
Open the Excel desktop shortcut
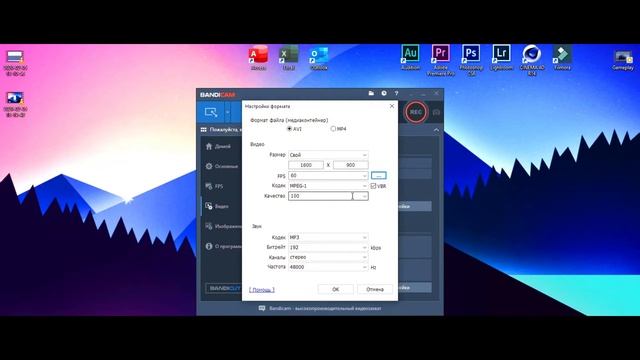[289, 58]
